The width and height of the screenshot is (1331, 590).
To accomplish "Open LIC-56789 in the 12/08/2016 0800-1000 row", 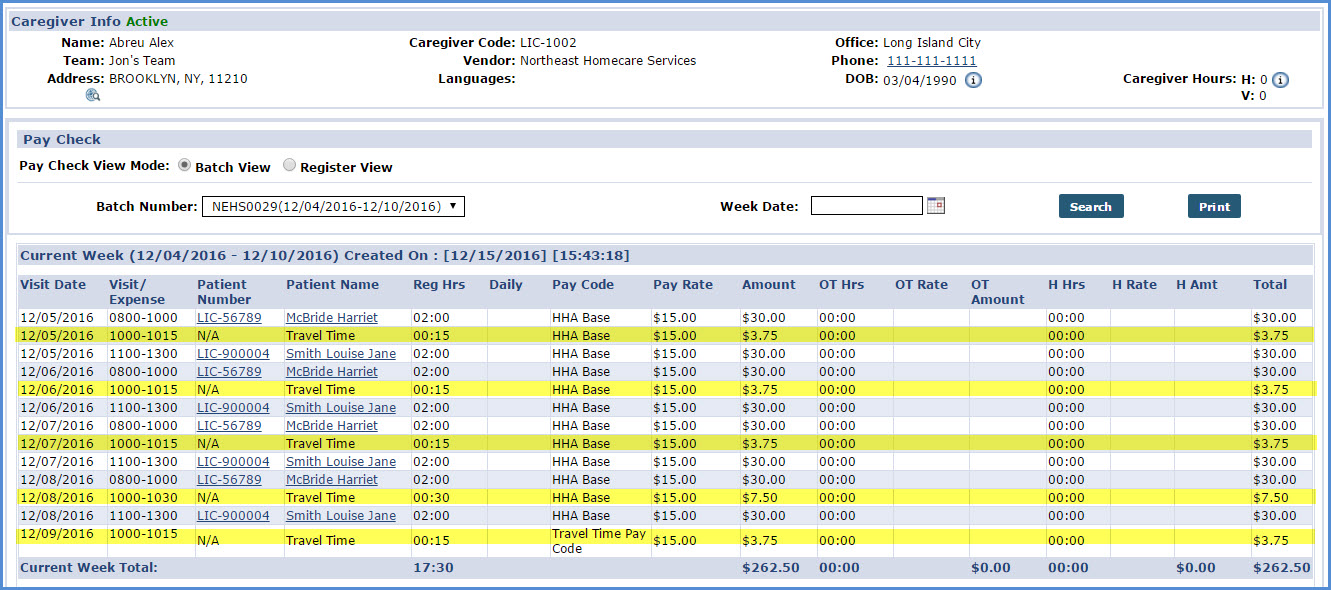I will [229, 480].
